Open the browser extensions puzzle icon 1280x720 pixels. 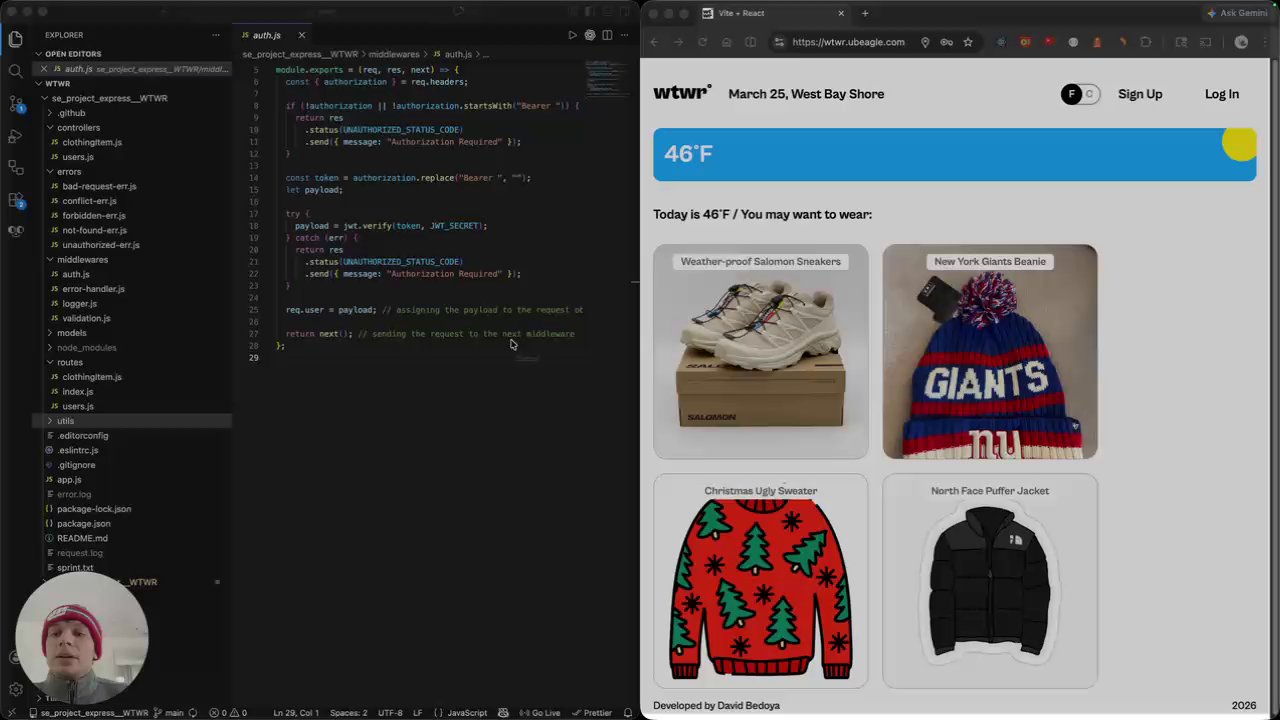[1146, 42]
